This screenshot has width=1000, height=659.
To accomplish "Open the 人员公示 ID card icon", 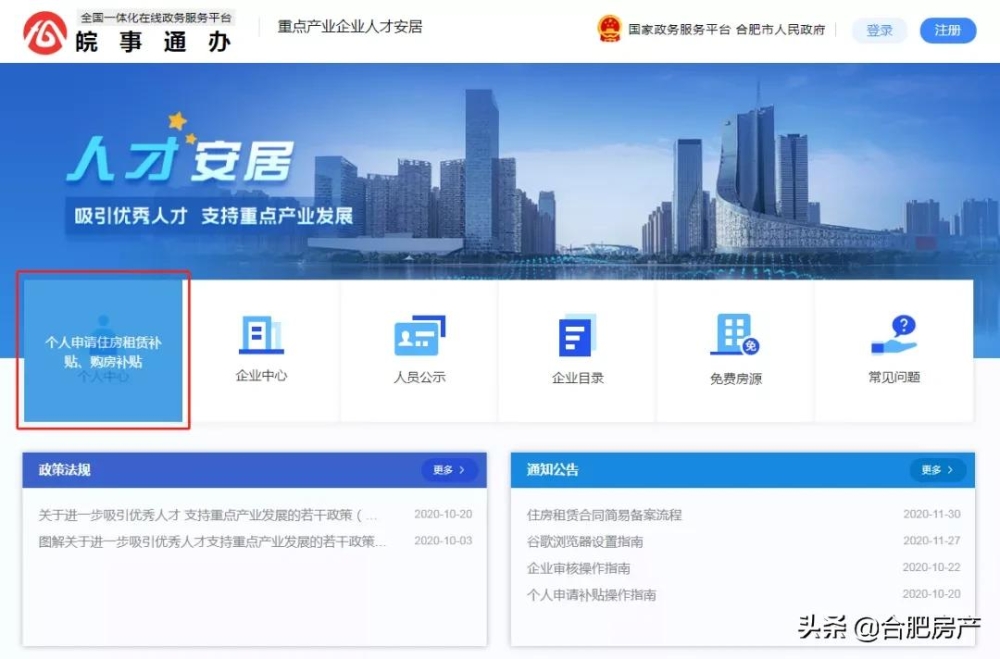I will pos(420,335).
